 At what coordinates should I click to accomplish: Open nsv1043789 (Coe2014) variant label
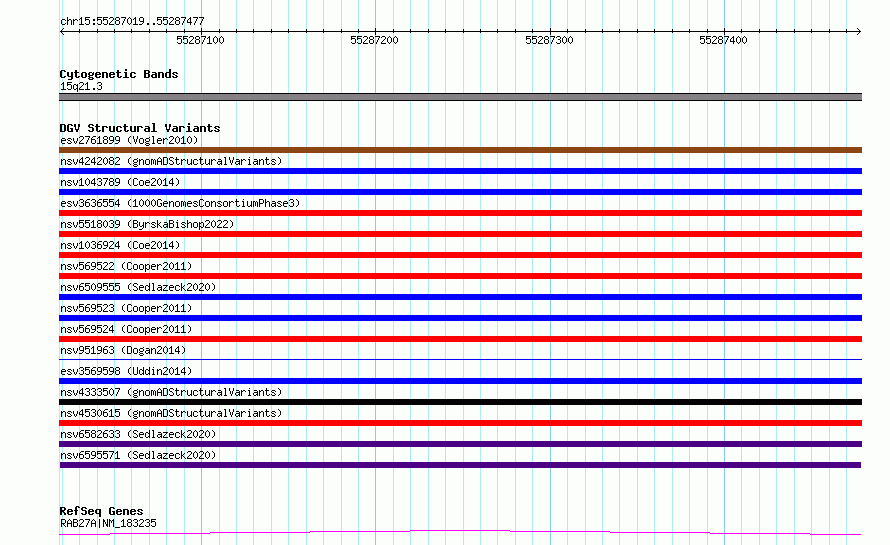(x=120, y=182)
